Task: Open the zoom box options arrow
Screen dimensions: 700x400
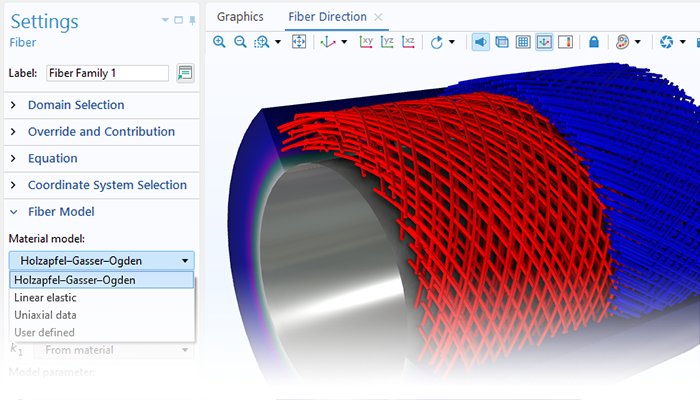Action: coord(278,42)
